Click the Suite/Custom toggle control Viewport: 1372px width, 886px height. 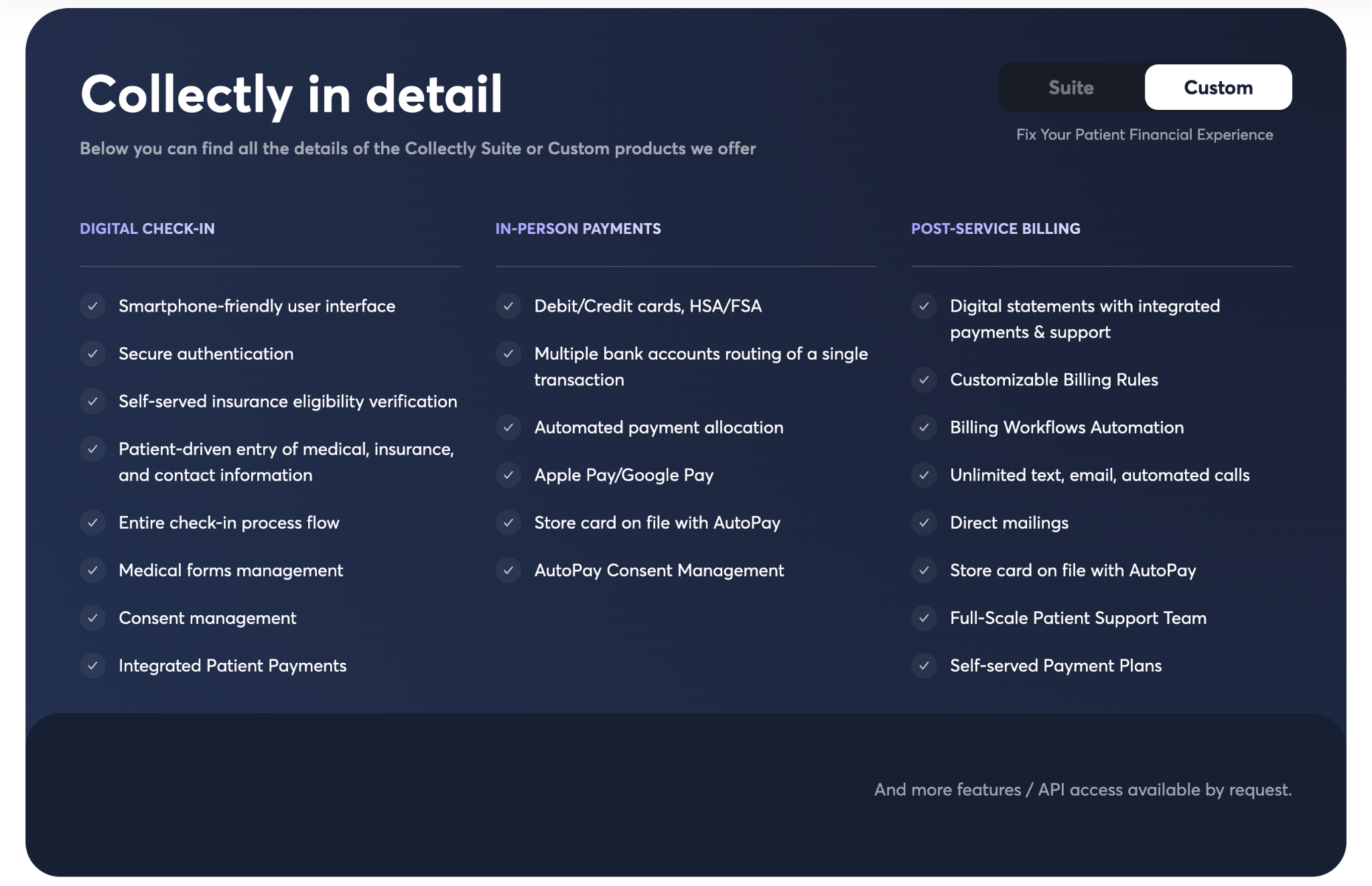[1145, 87]
